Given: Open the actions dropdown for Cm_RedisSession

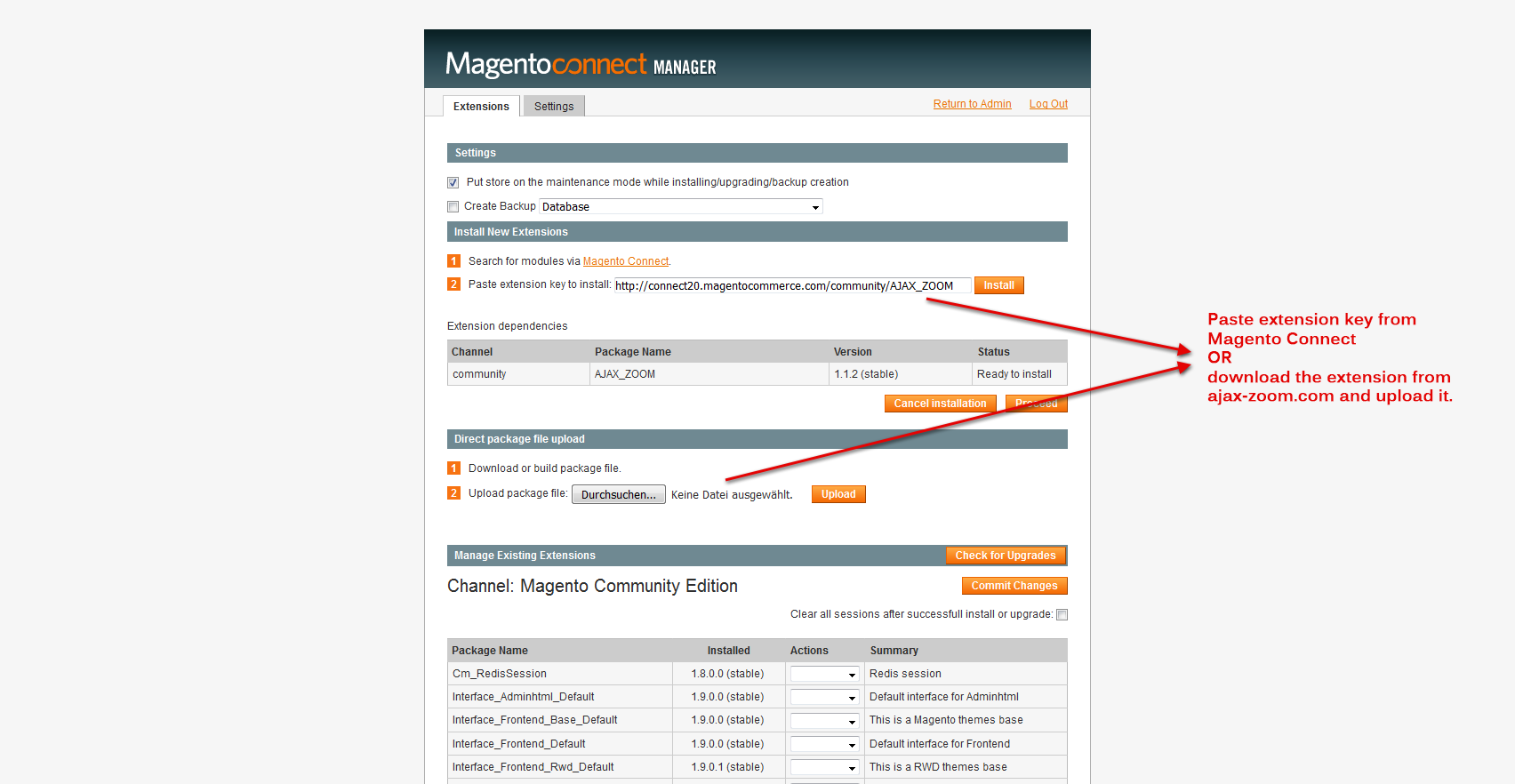Looking at the screenshot, I should (825, 674).
